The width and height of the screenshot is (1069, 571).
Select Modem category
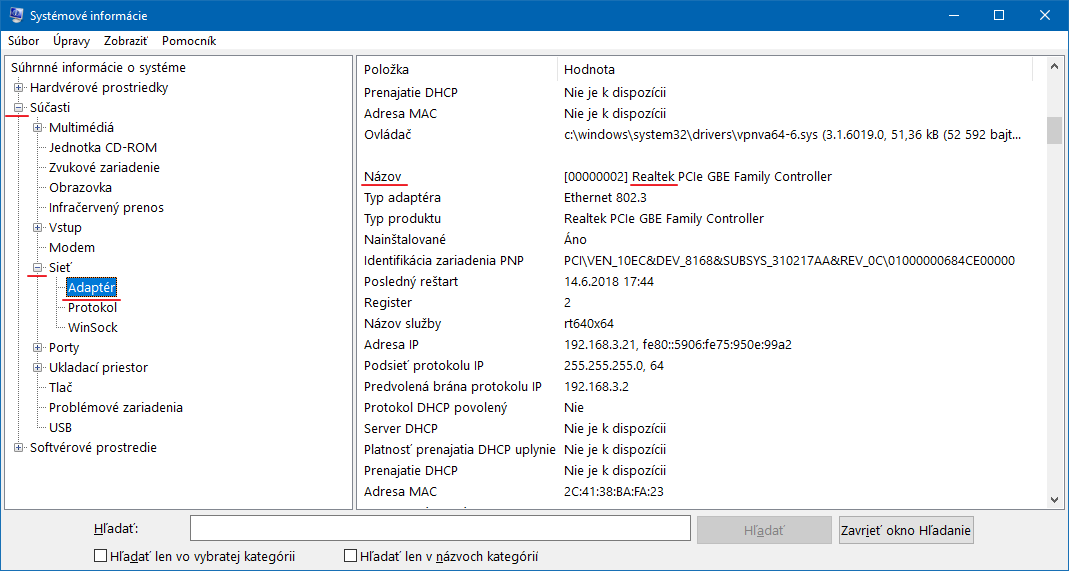coord(72,247)
